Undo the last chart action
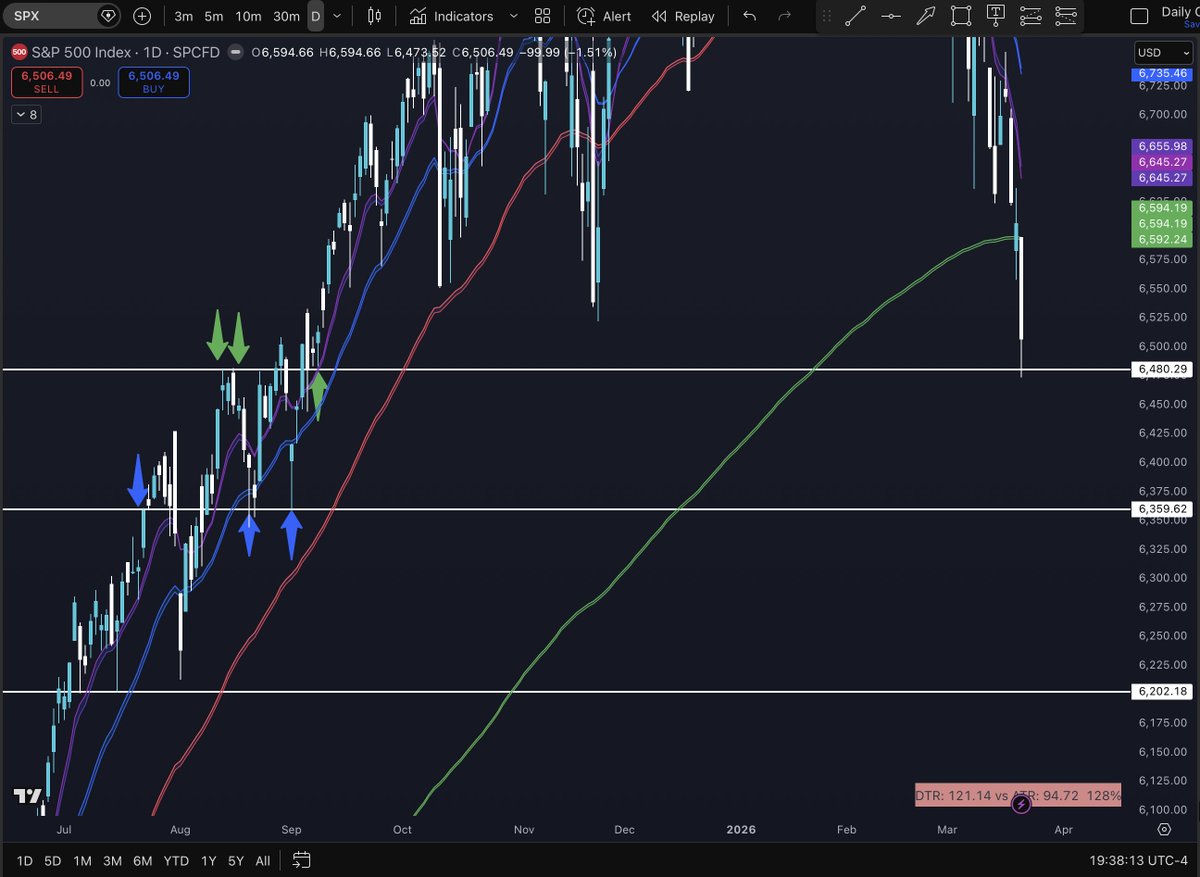The width and height of the screenshot is (1200, 877). pyautogui.click(x=750, y=16)
